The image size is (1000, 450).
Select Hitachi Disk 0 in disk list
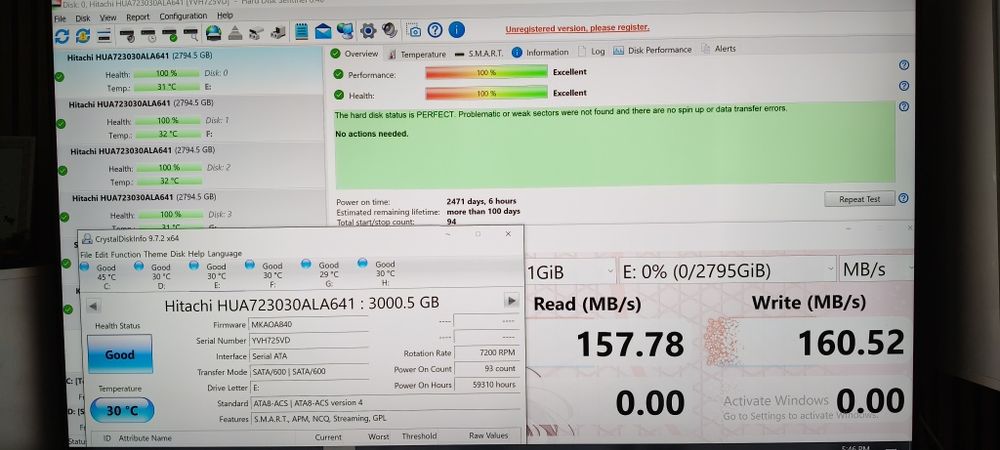pos(189,72)
